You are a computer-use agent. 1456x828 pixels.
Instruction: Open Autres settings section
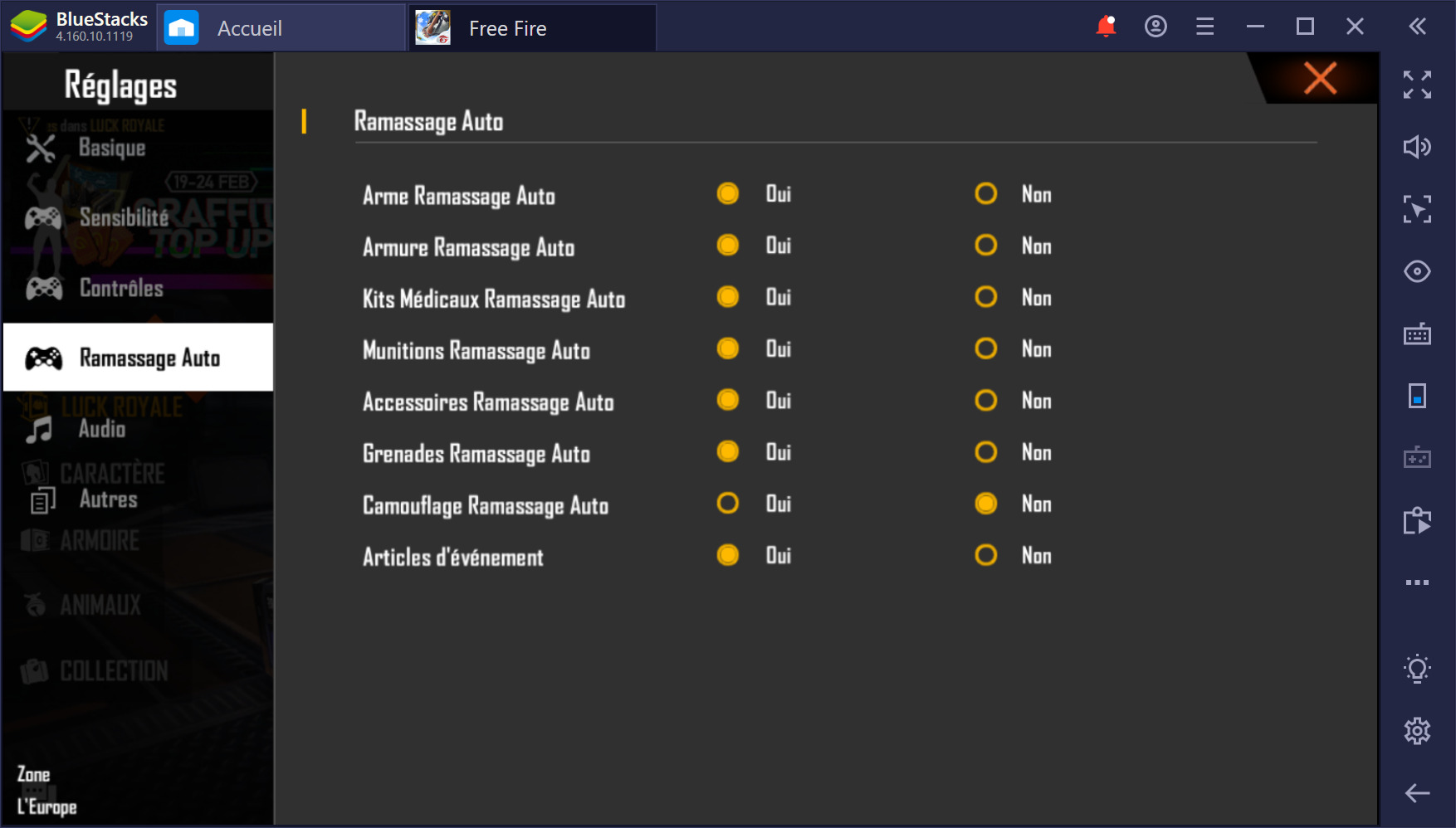tap(138, 499)
